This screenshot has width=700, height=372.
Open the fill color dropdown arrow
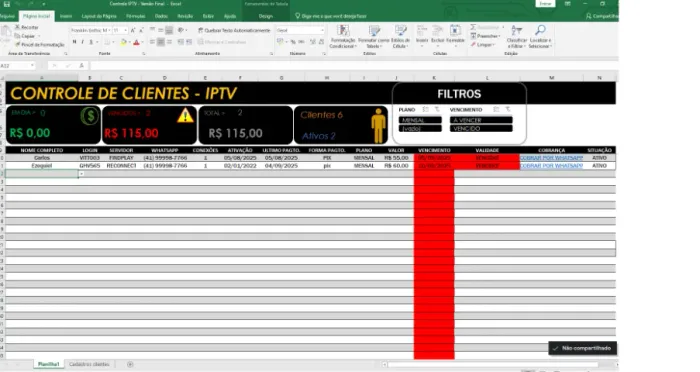tap(129, 42)
